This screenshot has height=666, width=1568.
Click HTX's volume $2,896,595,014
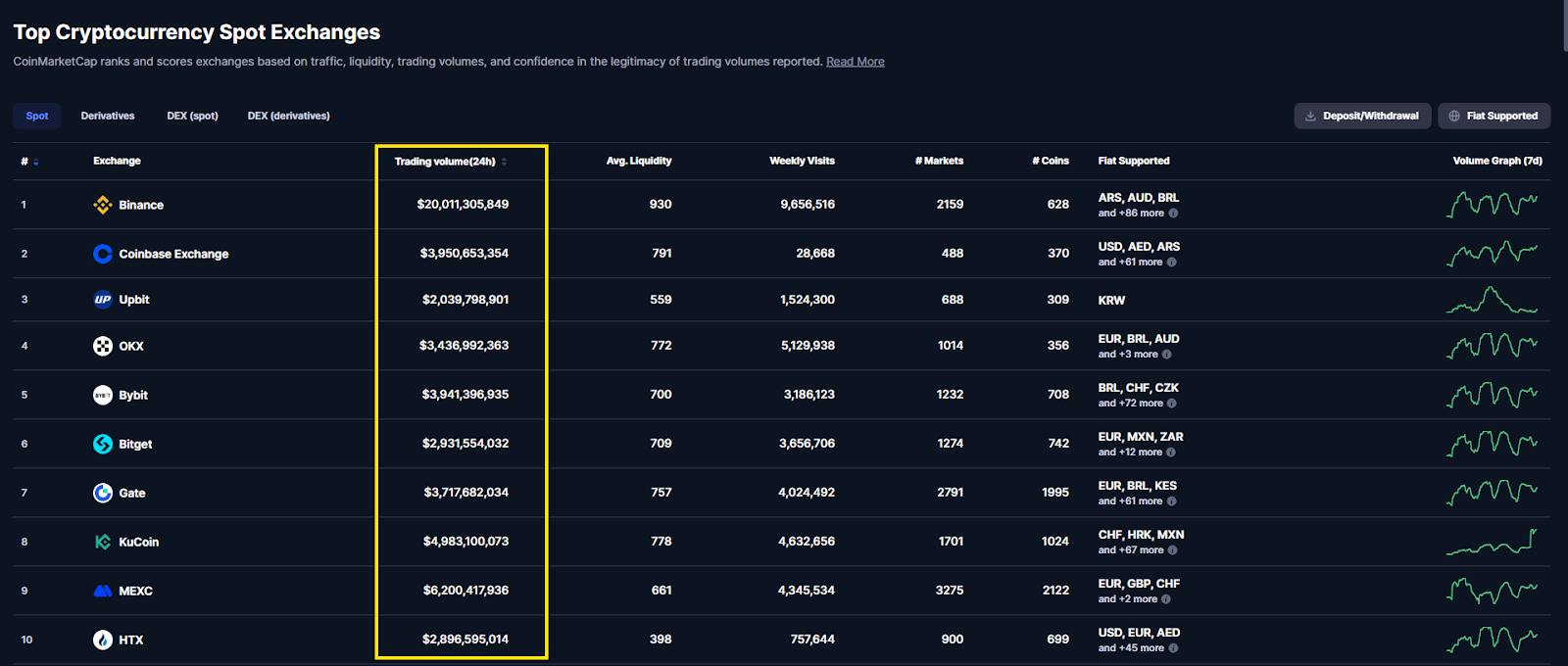tap(465, 640)
